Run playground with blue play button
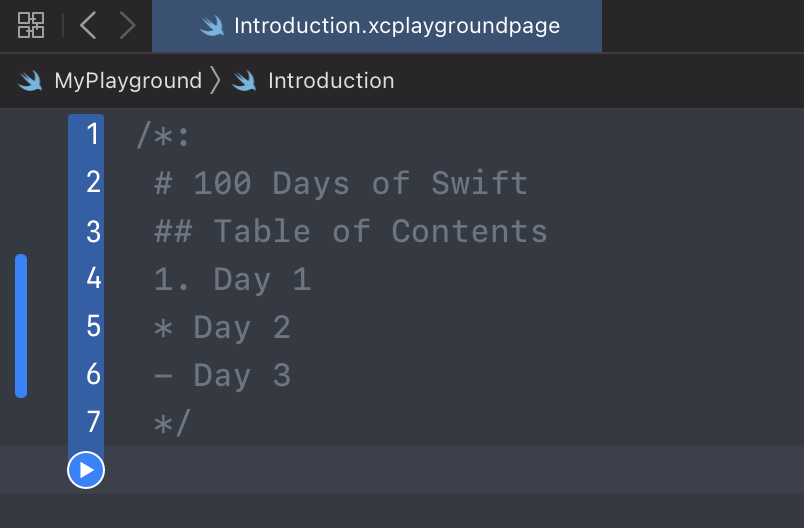 click(x=86, y=469)
